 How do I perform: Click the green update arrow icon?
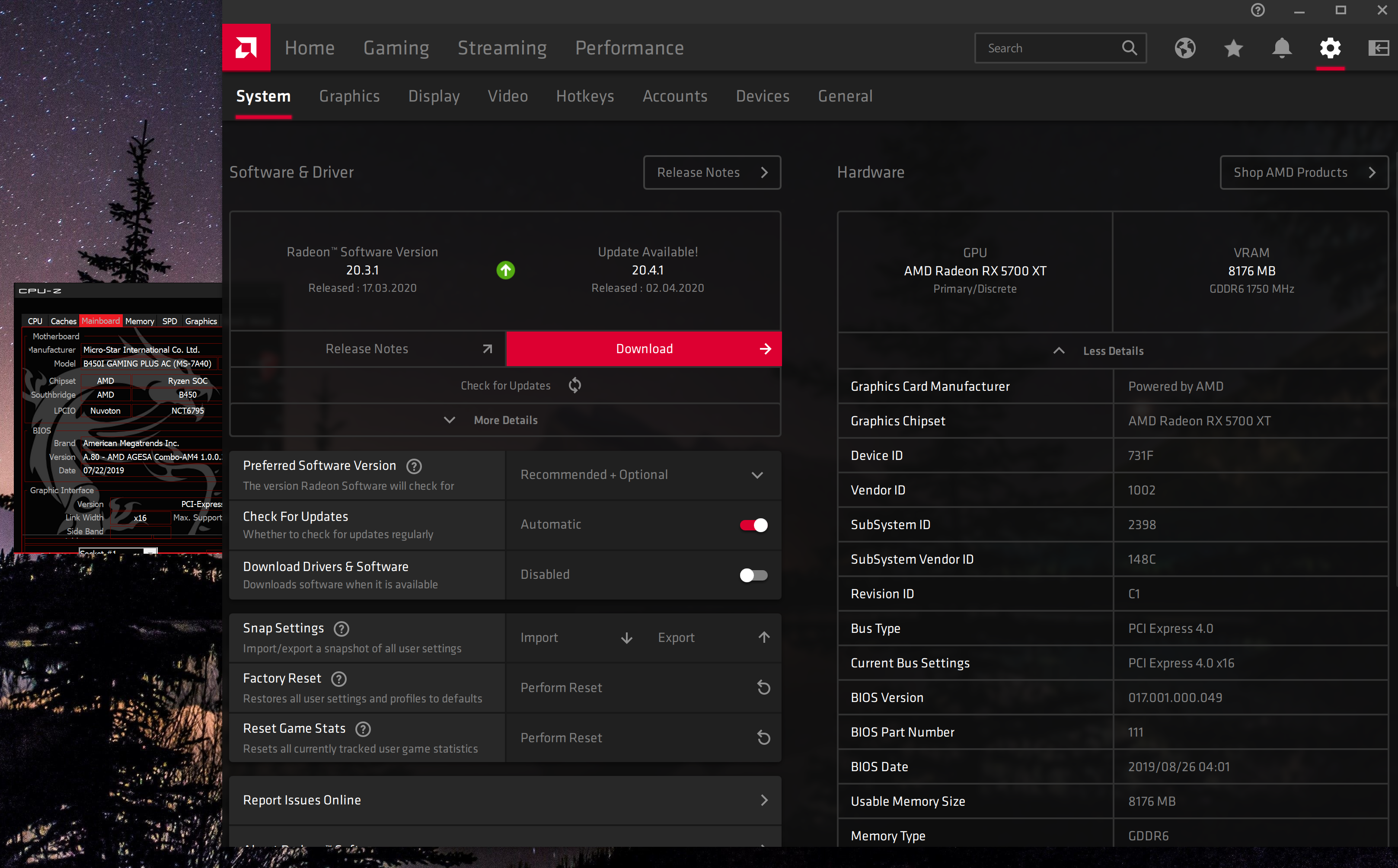[505, 270]
